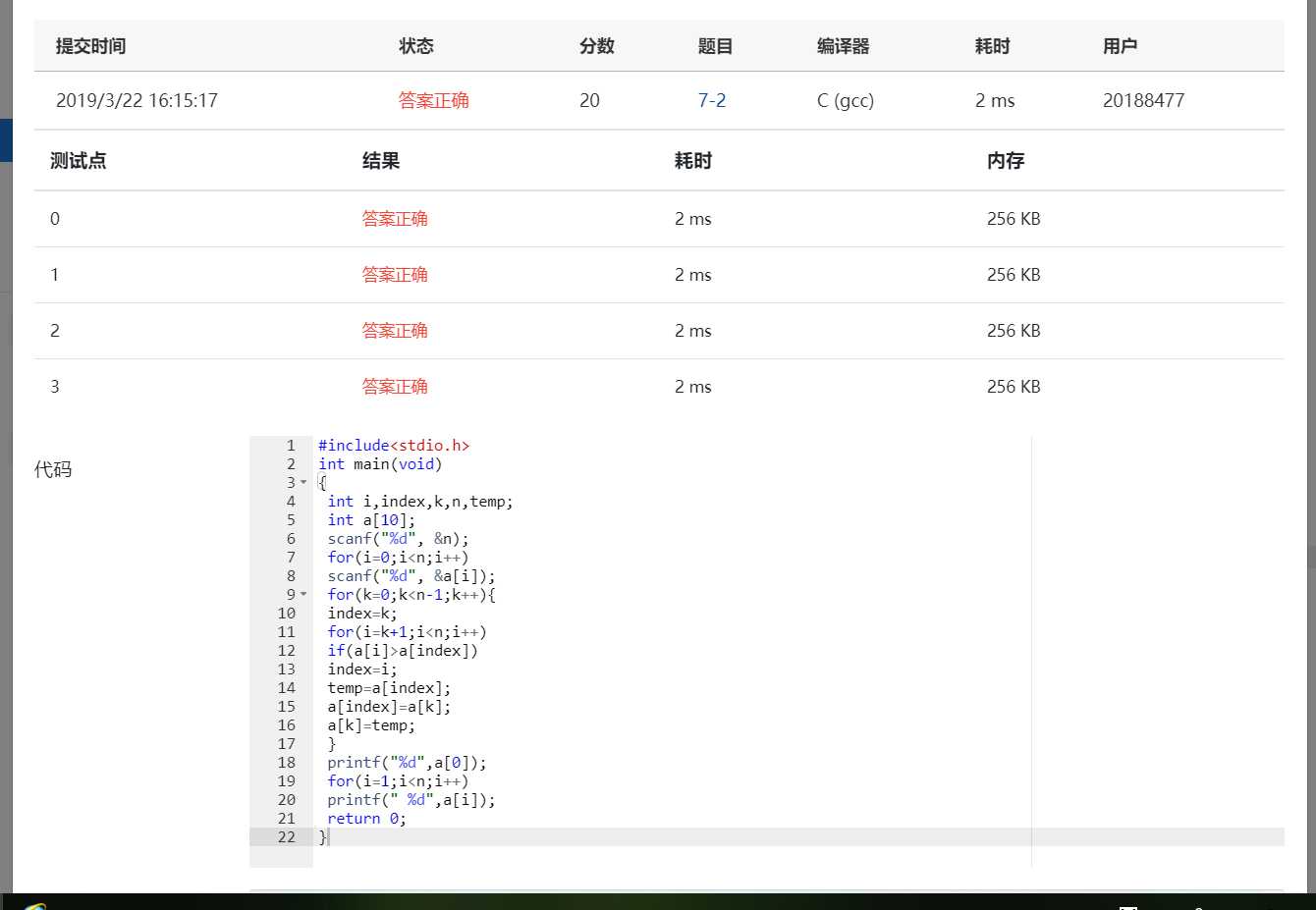The width and height of the screenshot is (1316, 910).
Task: Click the if(a[i]>a[index]) line
Action: 403,651
